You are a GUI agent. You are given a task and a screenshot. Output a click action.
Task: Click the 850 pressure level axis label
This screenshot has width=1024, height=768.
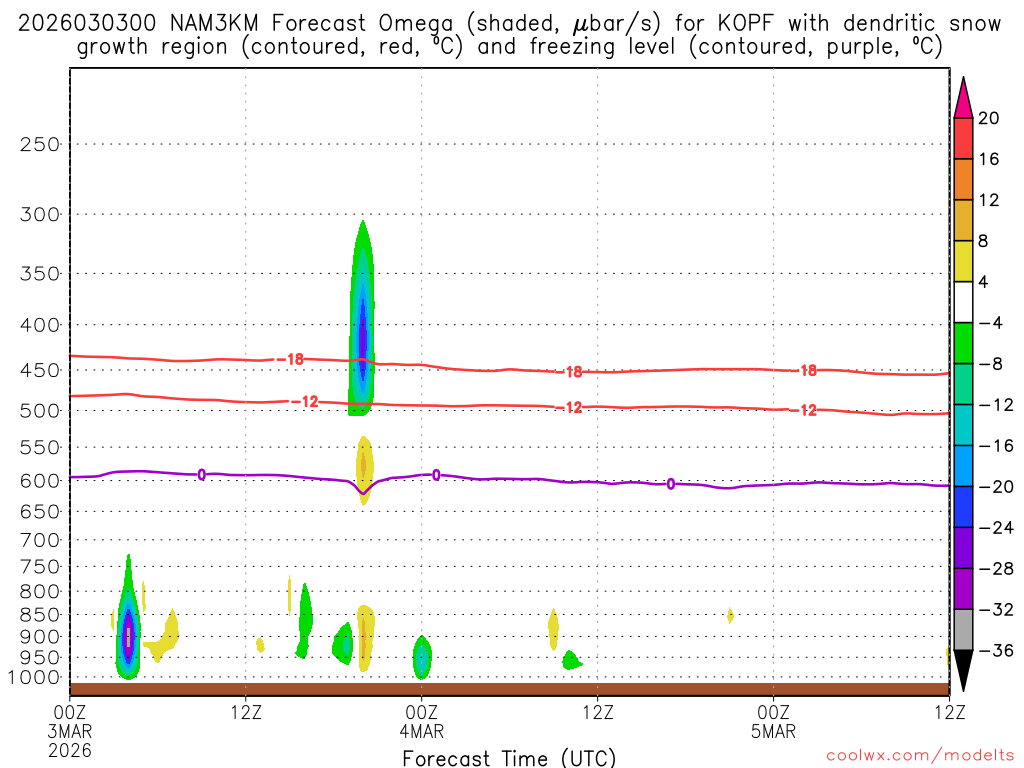pos(40,615)
